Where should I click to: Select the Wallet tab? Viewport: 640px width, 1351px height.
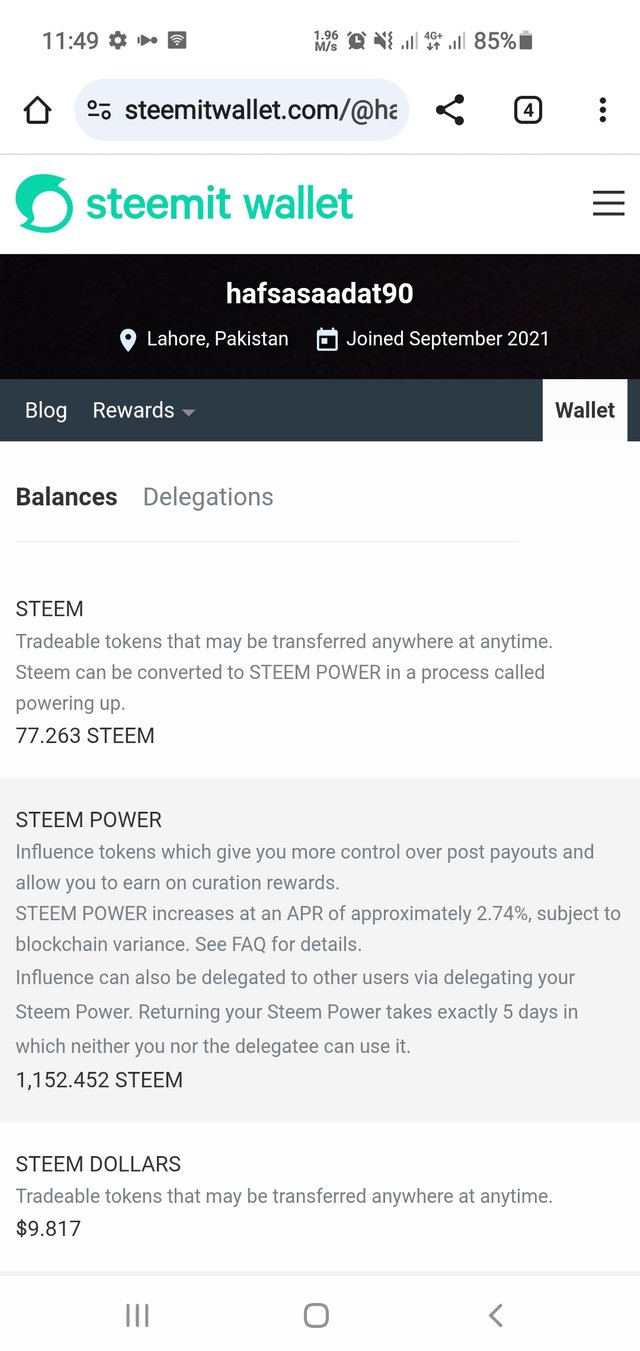[585, 410]
